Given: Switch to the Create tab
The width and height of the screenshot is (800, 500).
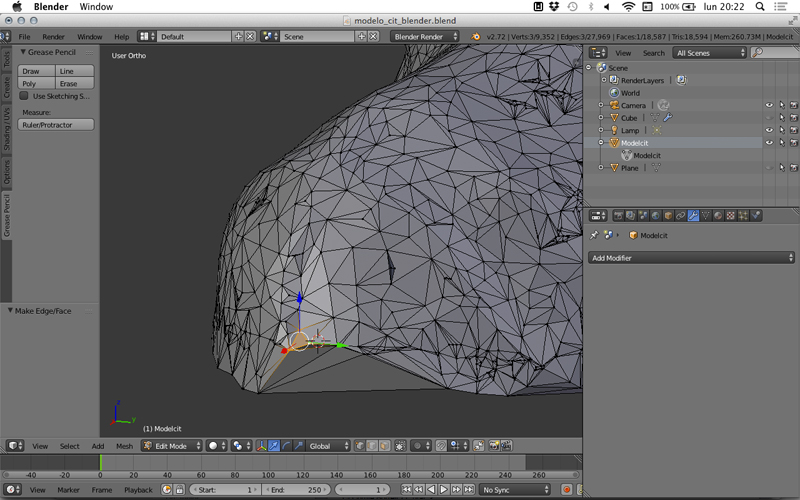Looking at the screenshot, I should point(6,87).
